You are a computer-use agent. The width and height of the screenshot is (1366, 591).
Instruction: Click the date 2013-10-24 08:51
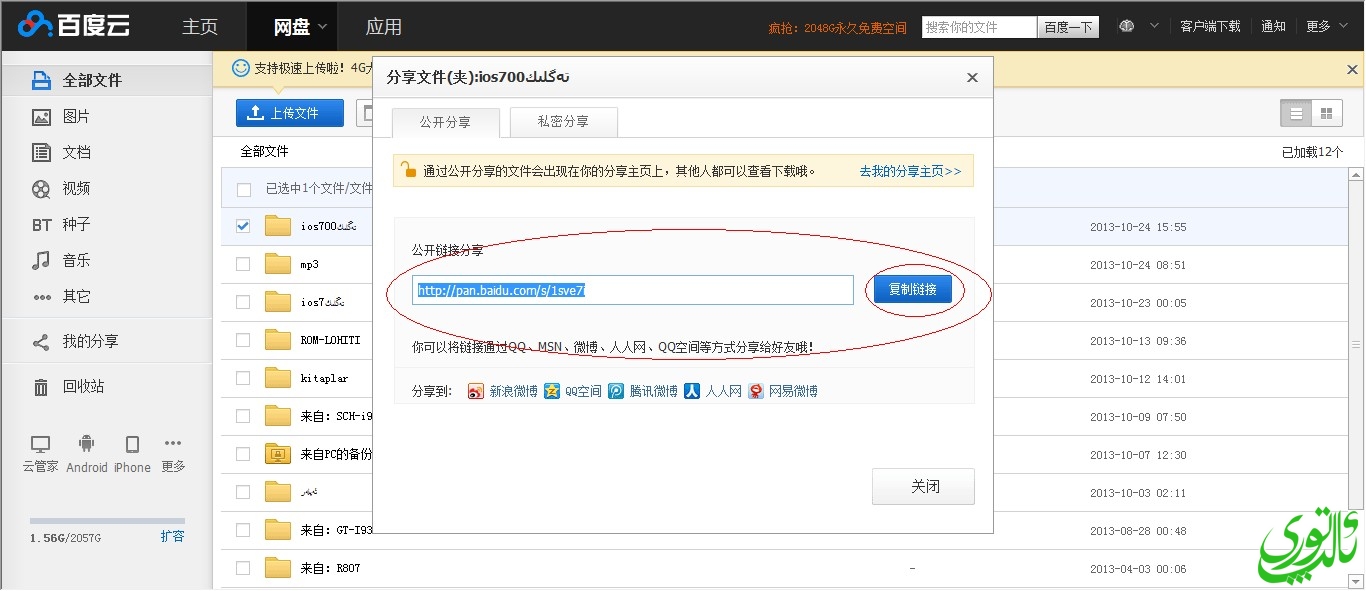[1138, 265]
